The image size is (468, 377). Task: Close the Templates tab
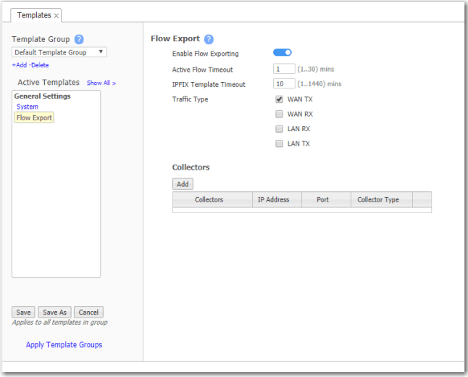click(56, 16)
